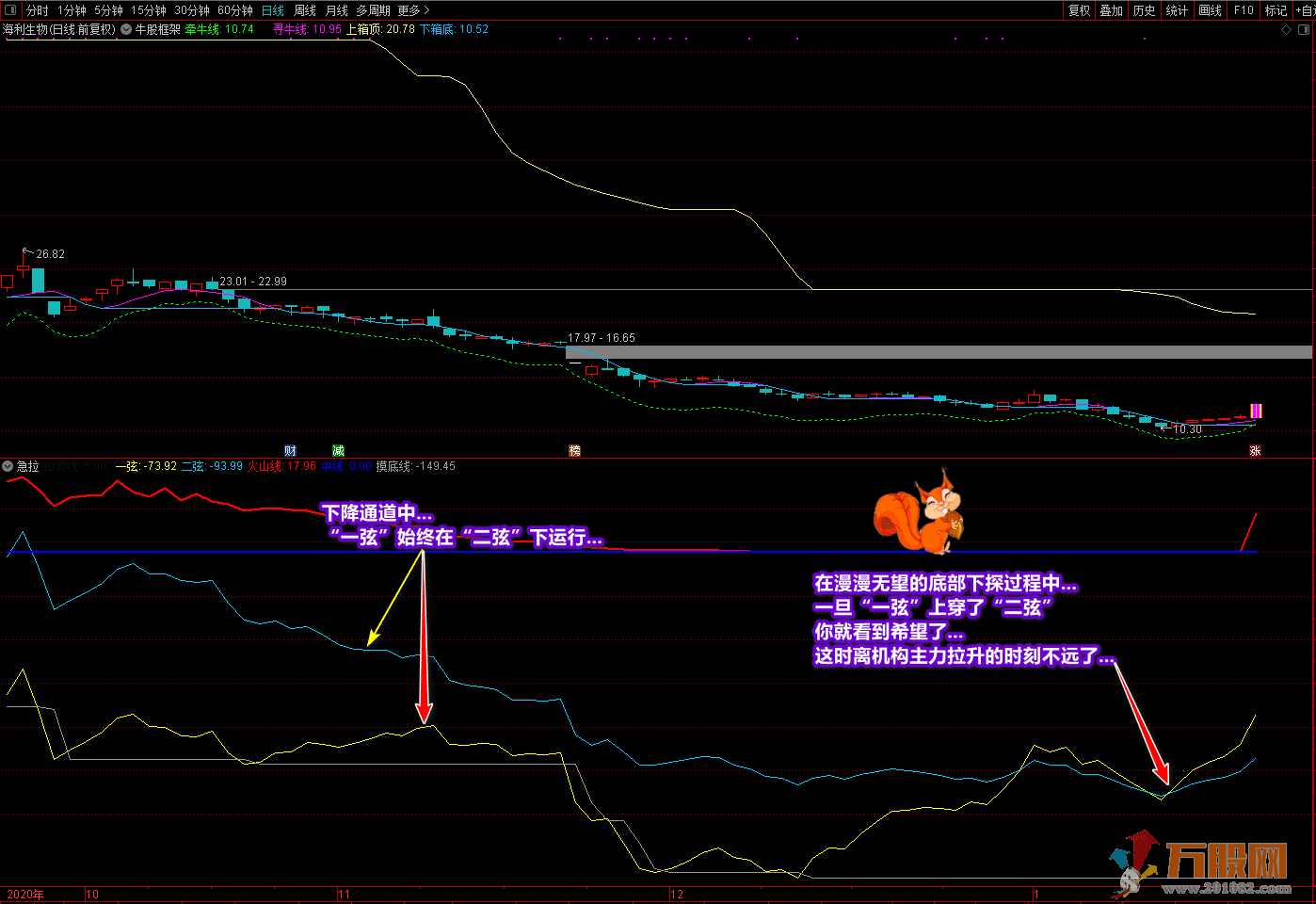Image resolution: width=1316 pixels, height=904 pixels.
Task: Switch to the 5分钟 period
Action: (x=109, y=10)
